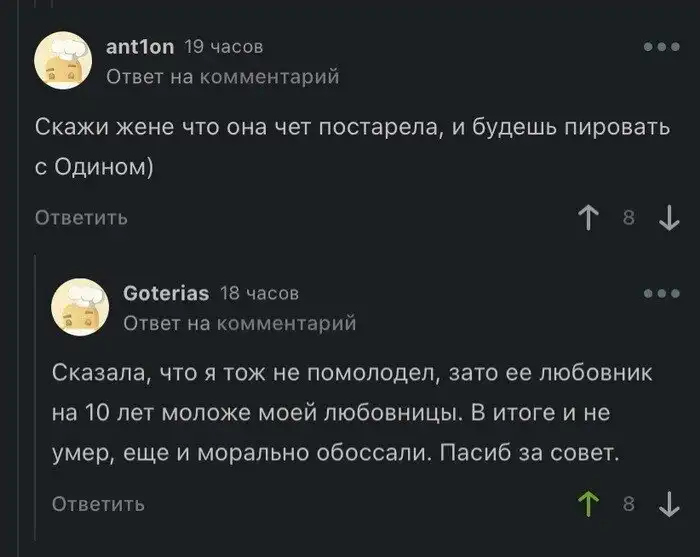The width and height of the screenshot is (700, 557).
Task: Go to parent via ant1on's "Ответ на комментарий"
Action: (x=223, y=76)
